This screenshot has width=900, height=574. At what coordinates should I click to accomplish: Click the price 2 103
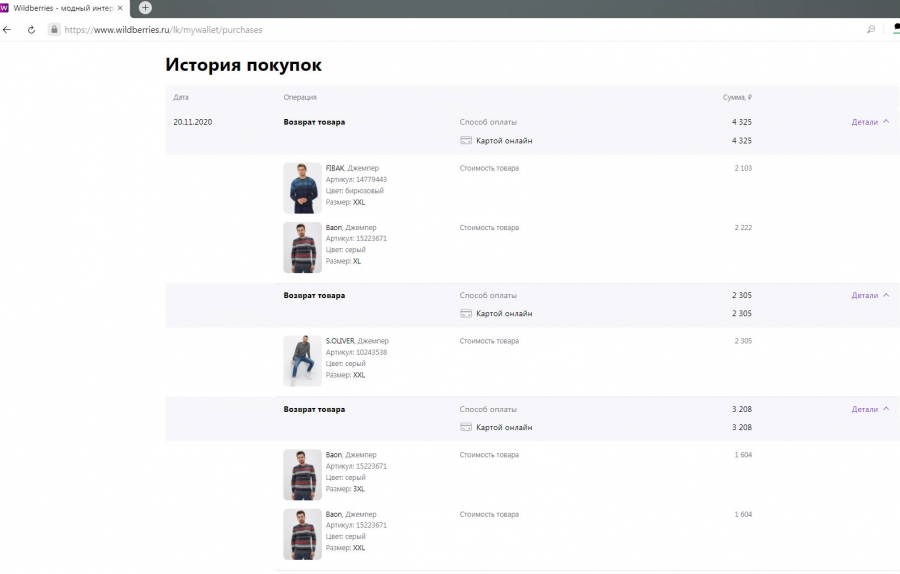(743, 168)
